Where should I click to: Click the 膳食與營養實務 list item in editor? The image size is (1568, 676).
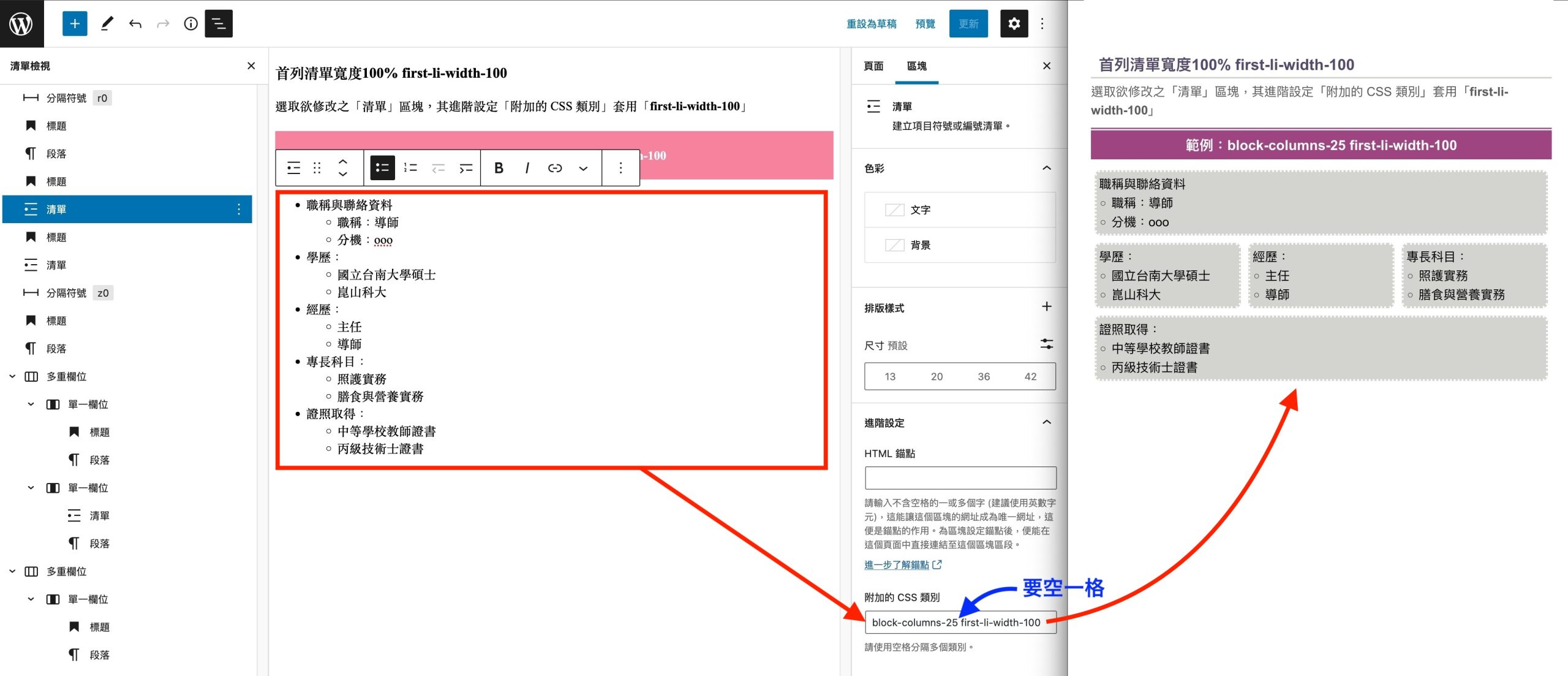[x=380, y=397]
